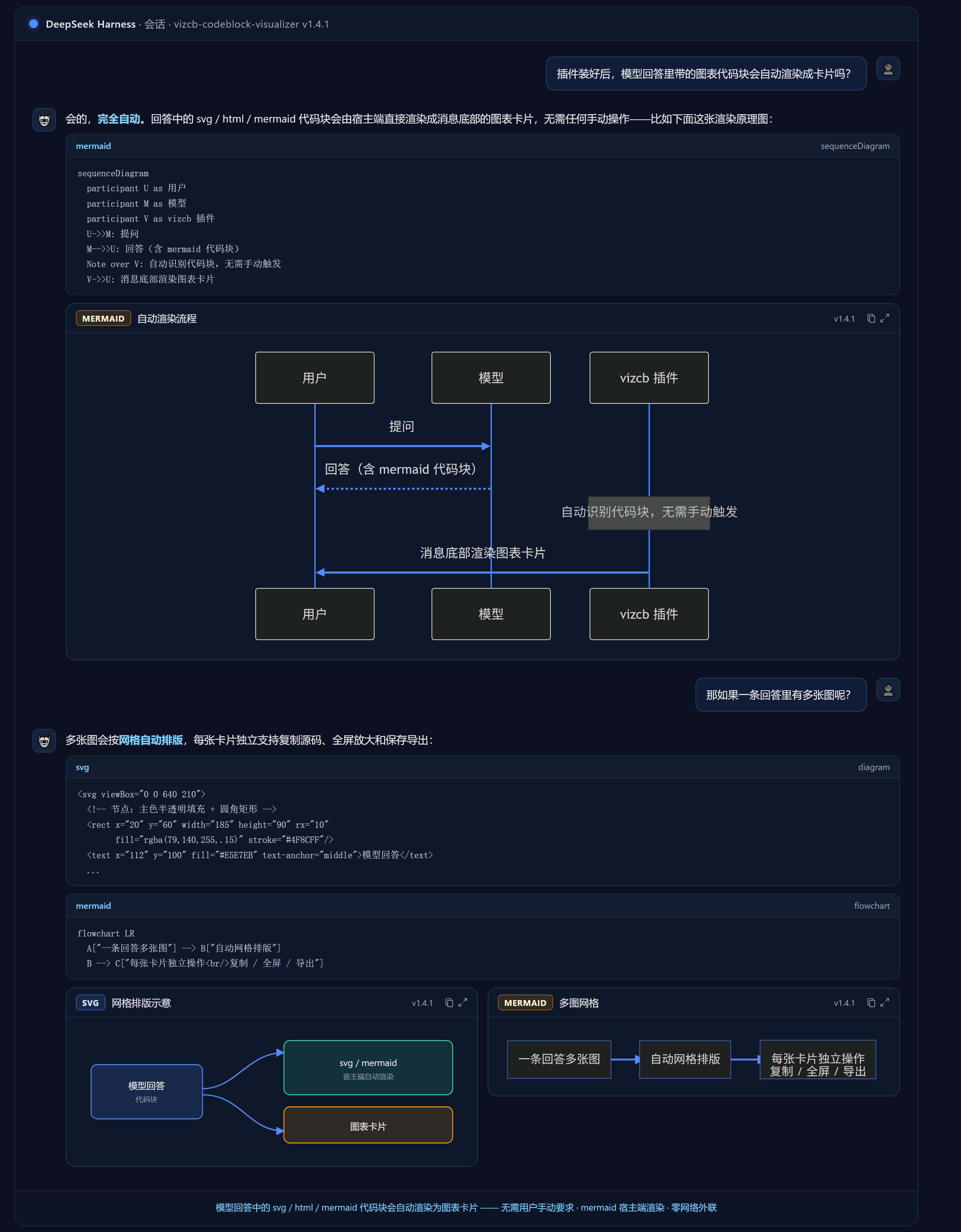The image size is (961, 1232).
Task: Click user avatar beside first question
Action: click(x=888, y=69)
